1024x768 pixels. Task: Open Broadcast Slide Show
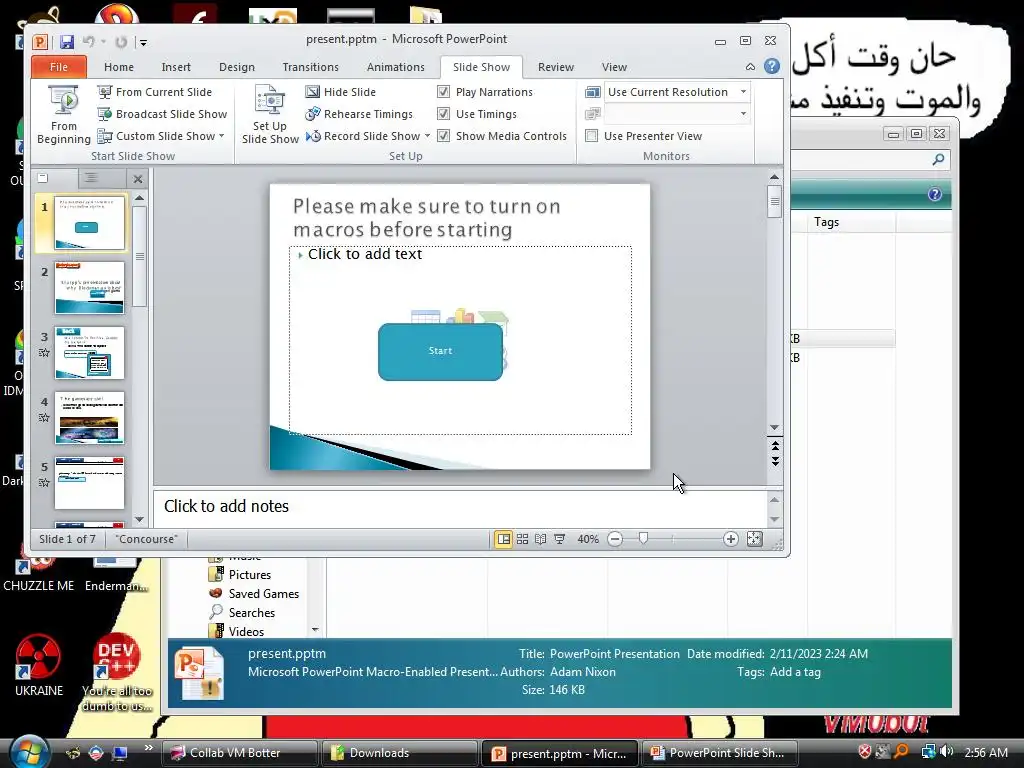(162, 114)
